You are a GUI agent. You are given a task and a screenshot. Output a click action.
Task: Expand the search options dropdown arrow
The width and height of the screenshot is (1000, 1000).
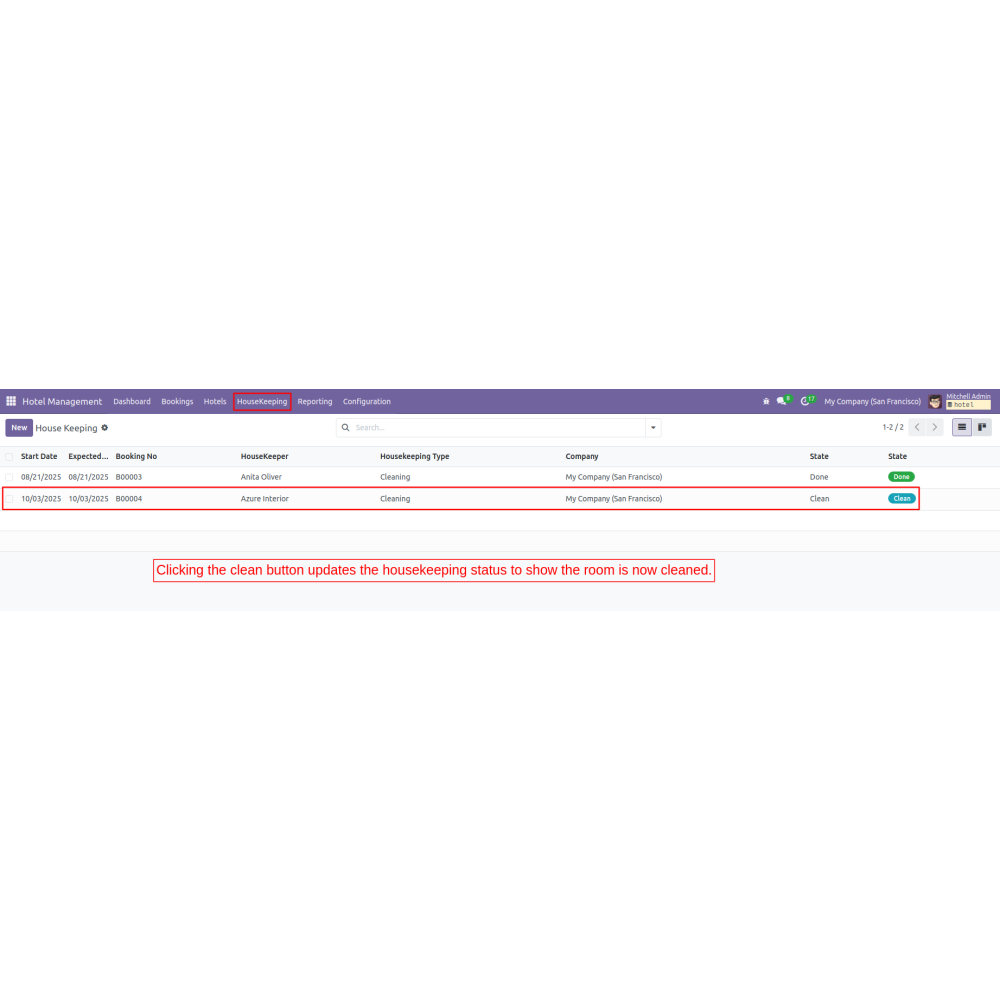point(653,428)
